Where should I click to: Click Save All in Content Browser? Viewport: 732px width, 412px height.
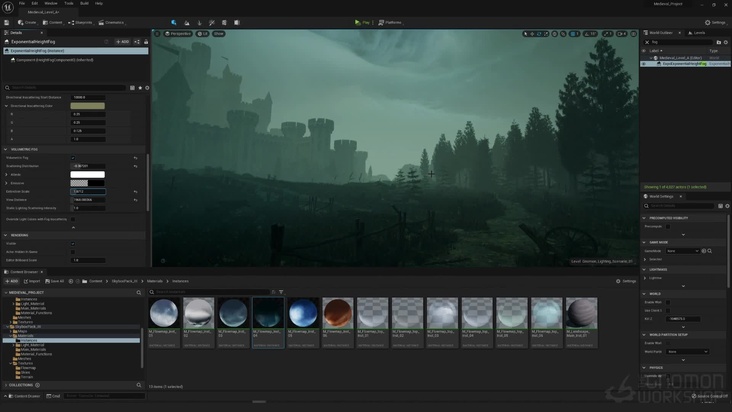coord(56,281)
